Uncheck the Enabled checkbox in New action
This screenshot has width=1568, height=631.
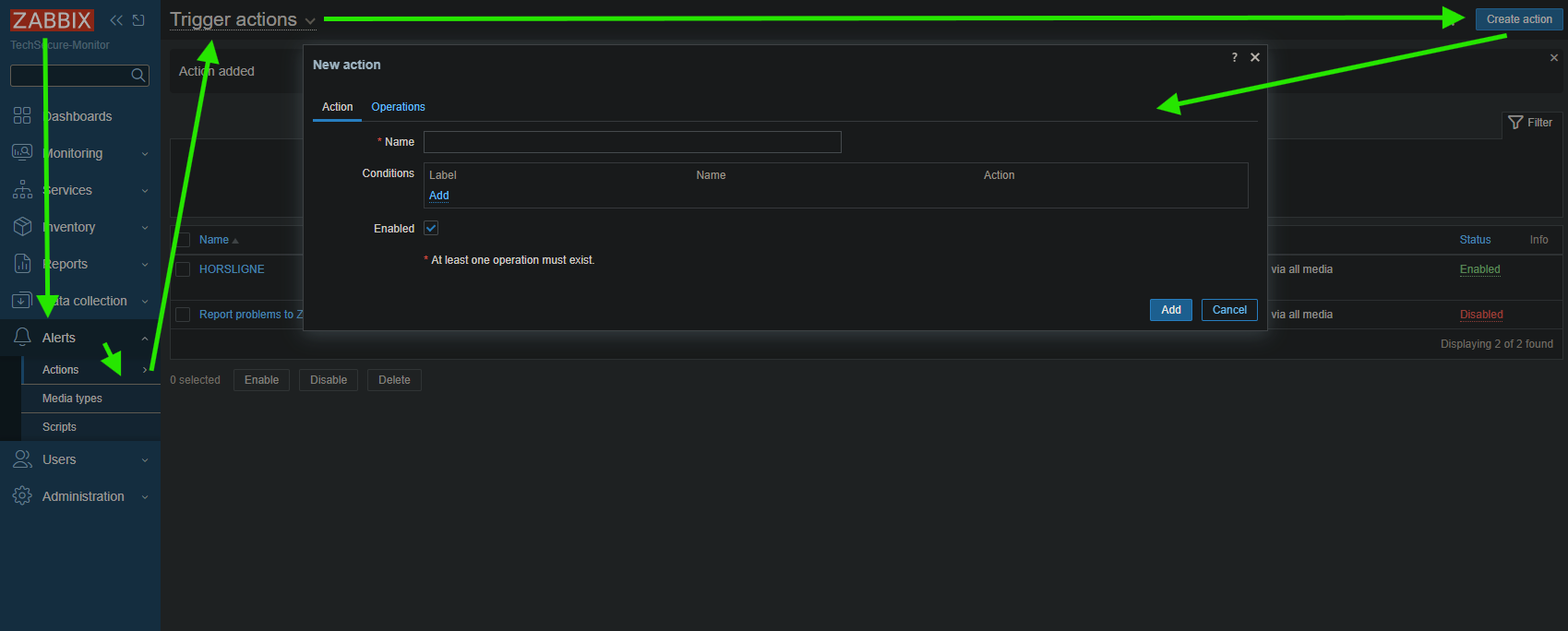(x=431, y=228)
